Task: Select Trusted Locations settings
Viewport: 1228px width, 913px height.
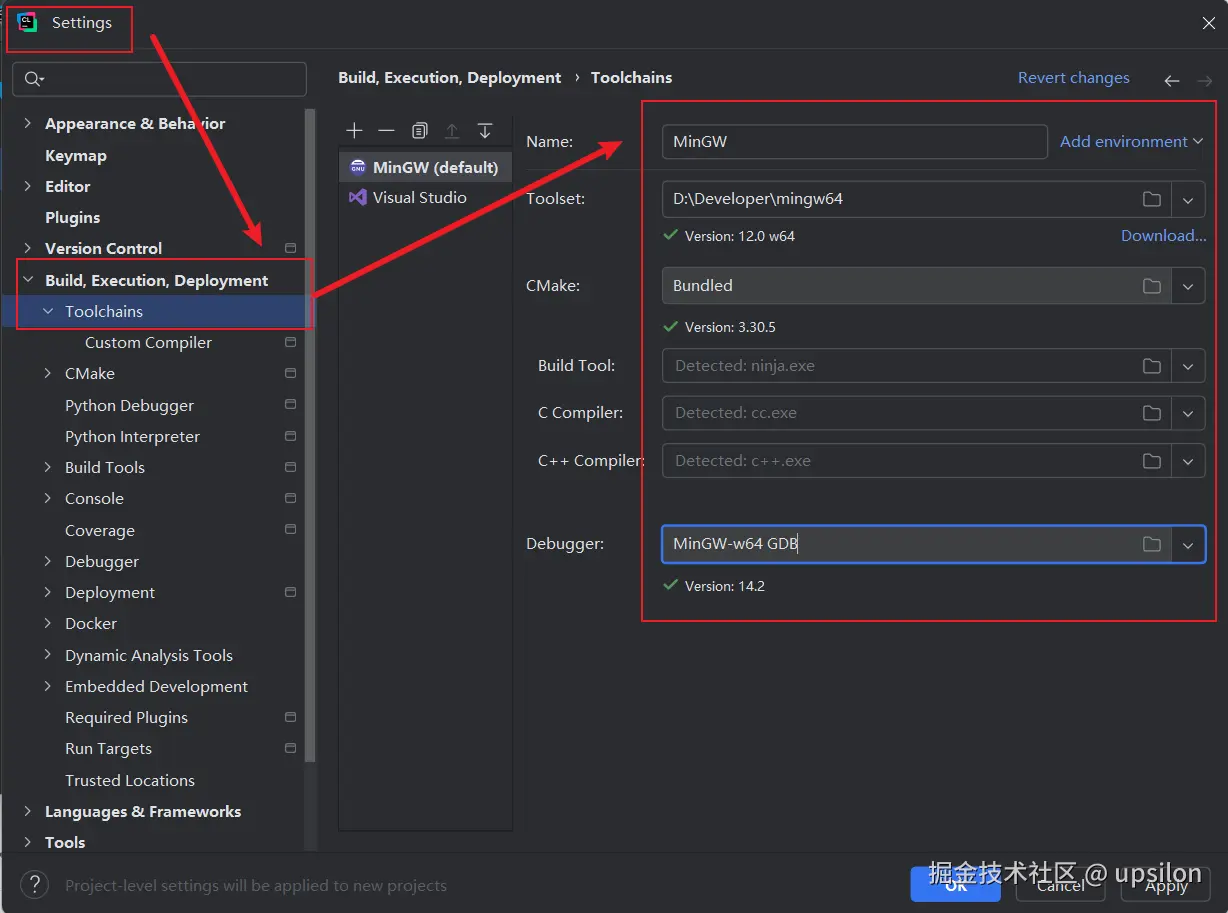Action: coord(130,780)
